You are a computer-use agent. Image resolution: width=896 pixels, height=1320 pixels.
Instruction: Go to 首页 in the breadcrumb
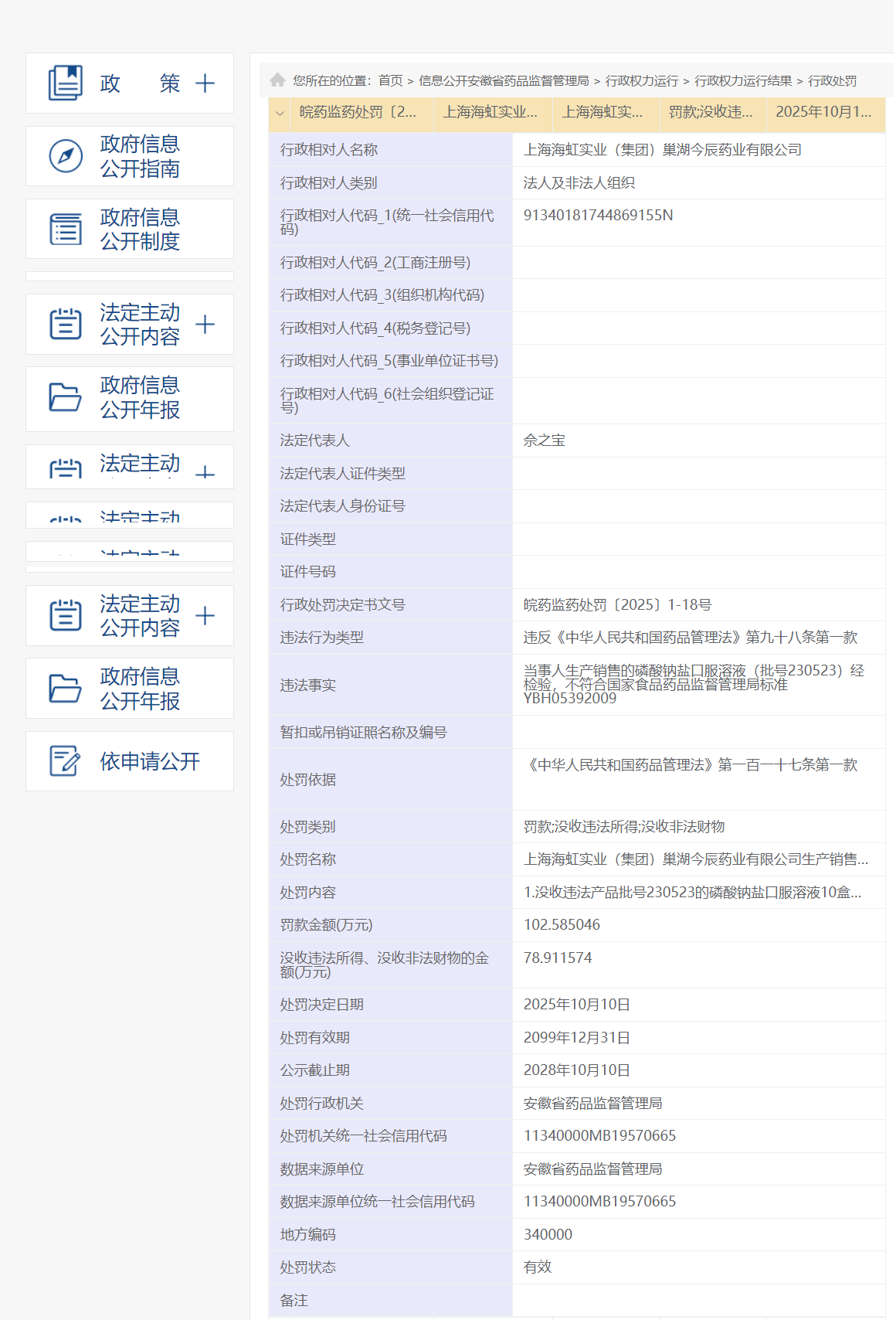tap(391, 80)
